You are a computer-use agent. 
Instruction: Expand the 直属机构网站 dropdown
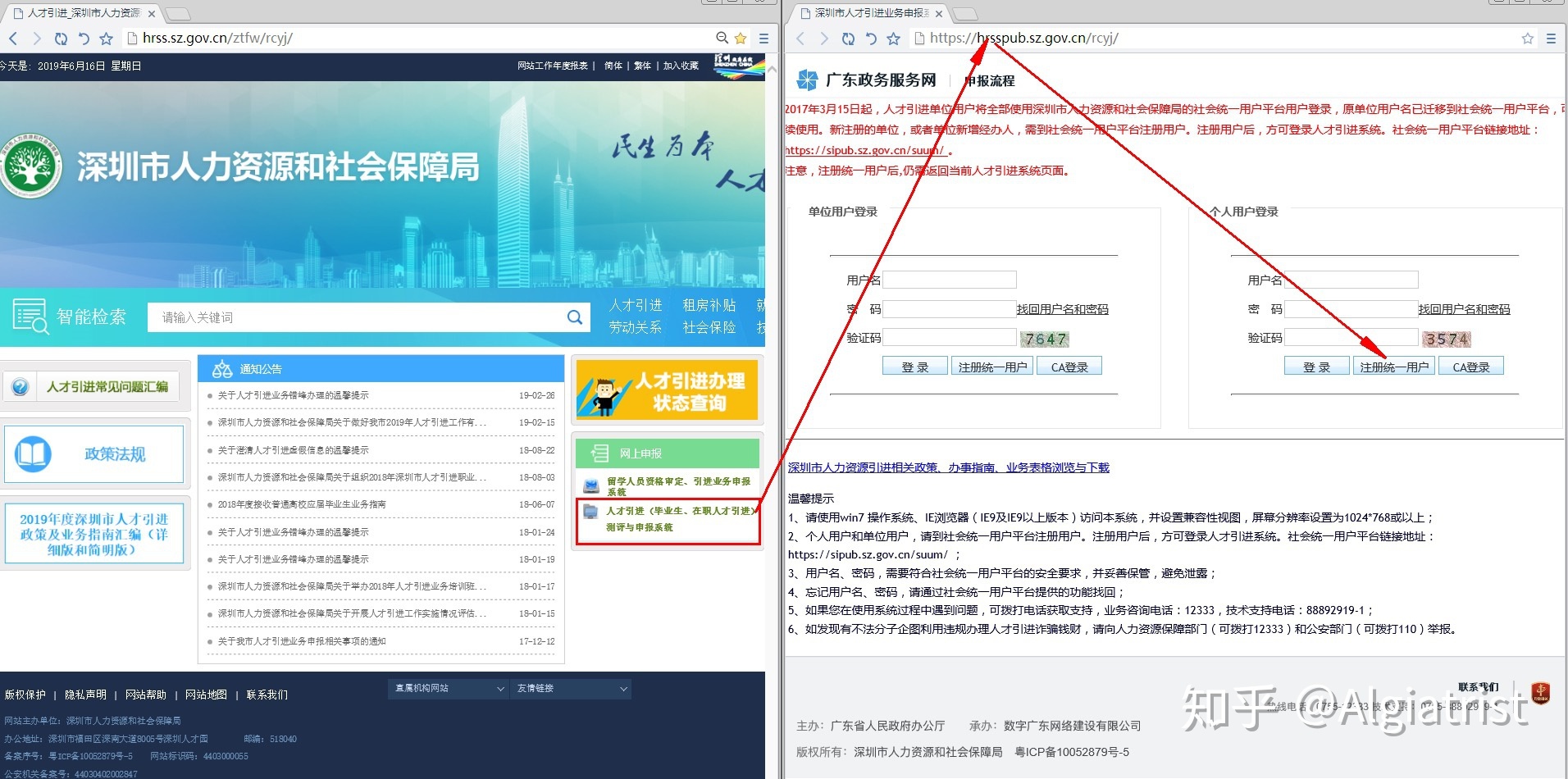(448, 689)
